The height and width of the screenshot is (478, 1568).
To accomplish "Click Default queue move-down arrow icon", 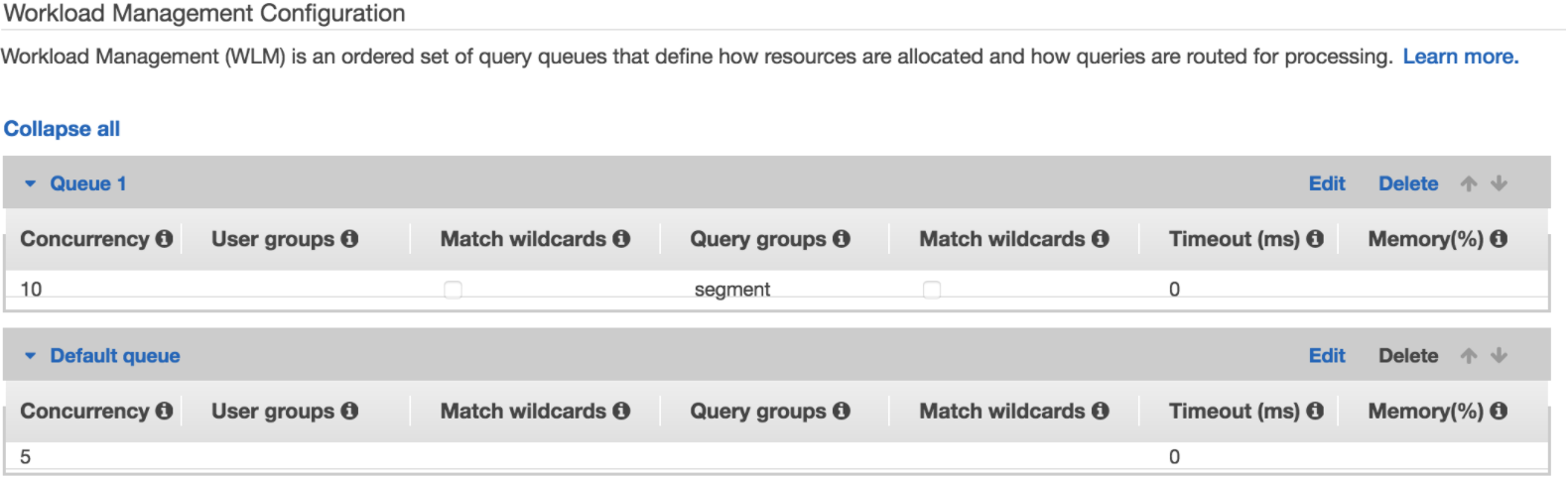I will pyautogui.click(x=1499, y=356).
